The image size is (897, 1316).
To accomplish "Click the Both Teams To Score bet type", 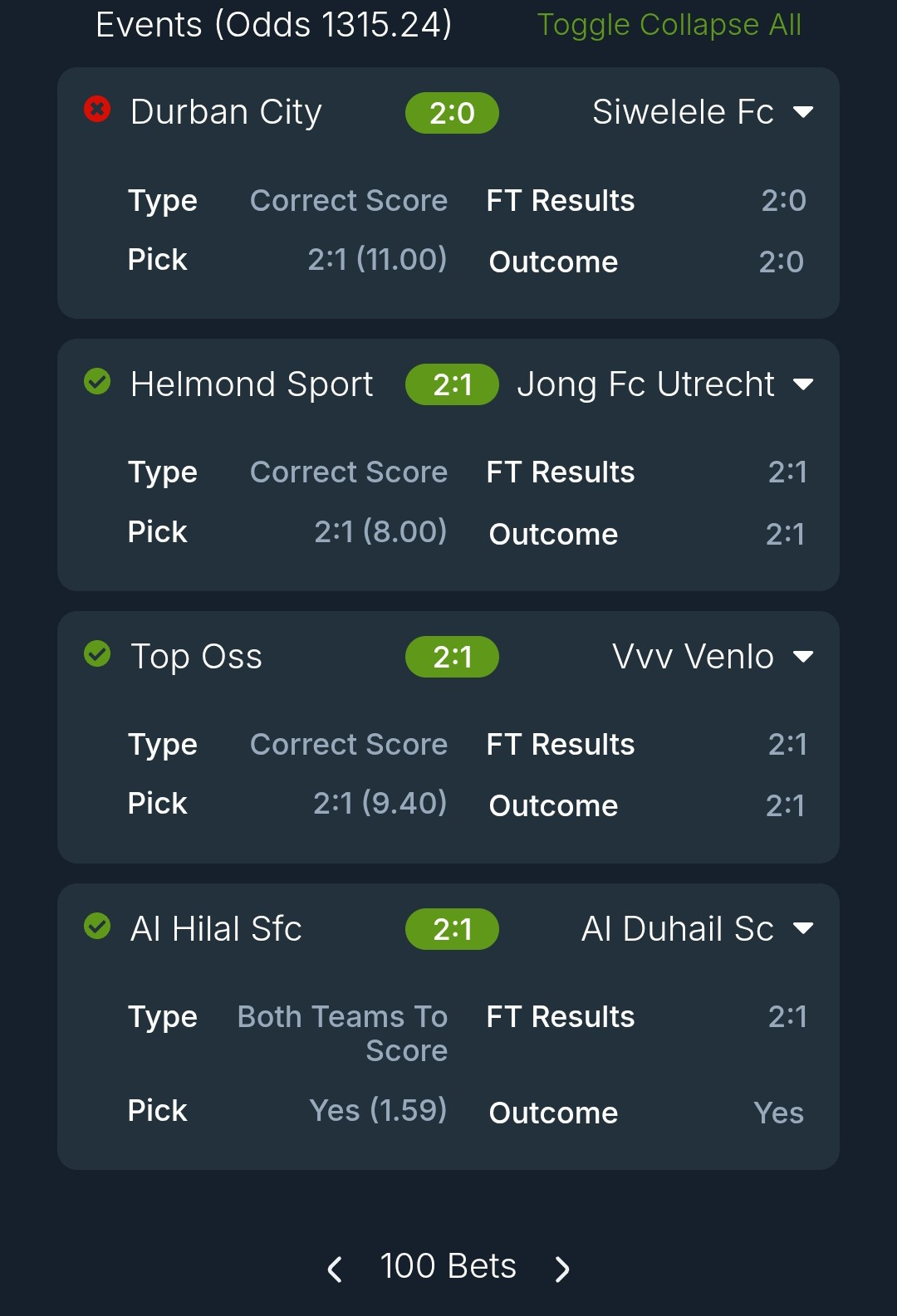I will [x=342, y=1033].
